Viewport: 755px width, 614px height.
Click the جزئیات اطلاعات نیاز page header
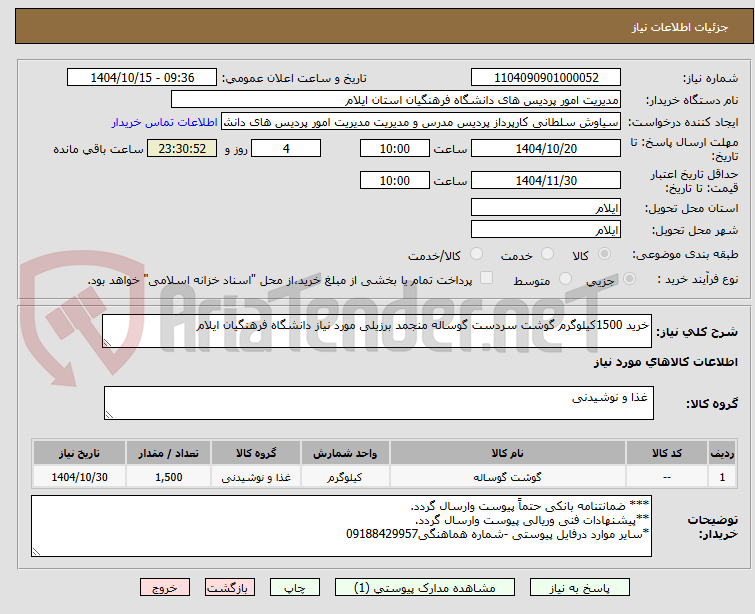click(x=679, y=27)
